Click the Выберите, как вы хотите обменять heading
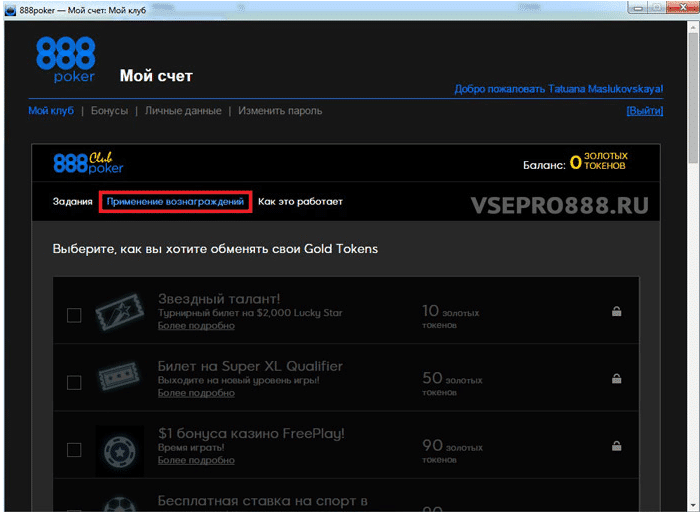 pos(215,249)
